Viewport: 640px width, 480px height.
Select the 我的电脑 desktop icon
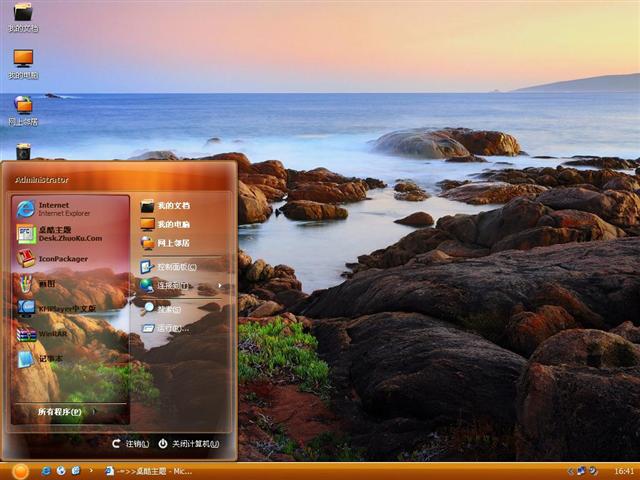[x=22, y=63]
